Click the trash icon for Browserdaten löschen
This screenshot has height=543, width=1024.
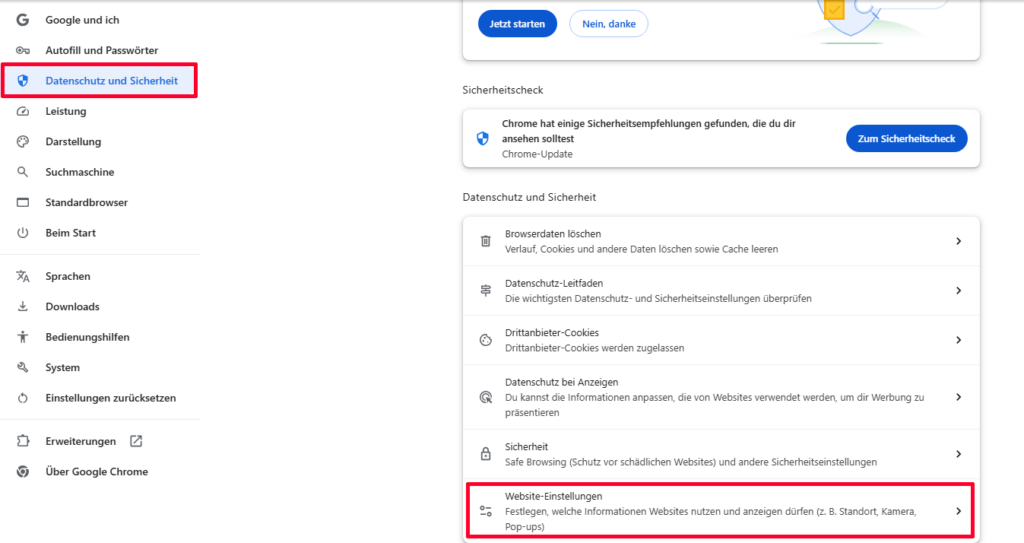[x=486, y=241]
